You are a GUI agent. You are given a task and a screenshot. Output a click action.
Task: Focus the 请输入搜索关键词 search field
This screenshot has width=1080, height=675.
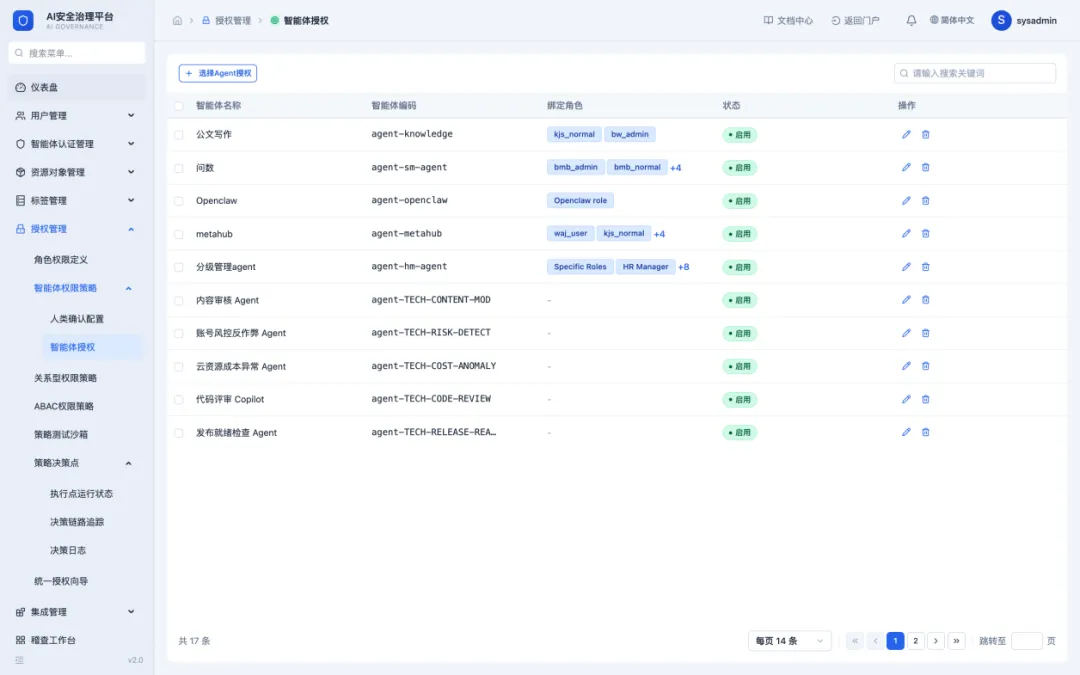975,73
